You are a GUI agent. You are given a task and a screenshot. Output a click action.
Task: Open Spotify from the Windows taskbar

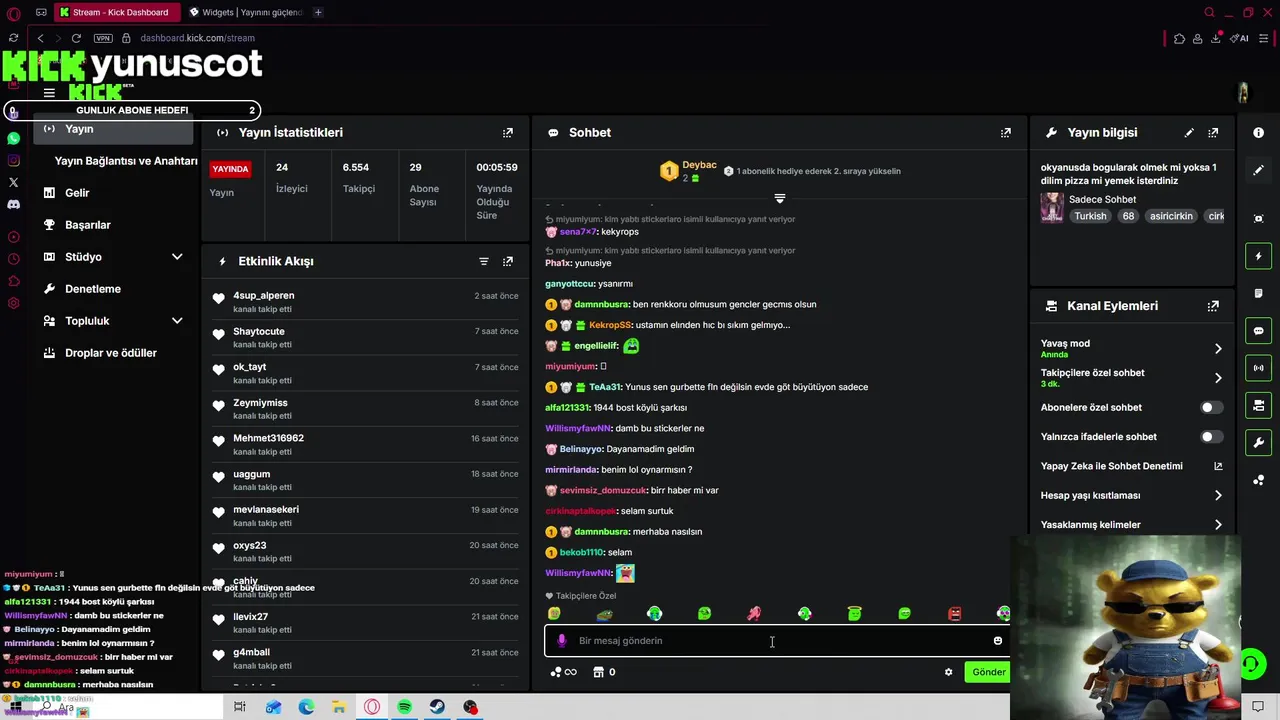point(405,707)
